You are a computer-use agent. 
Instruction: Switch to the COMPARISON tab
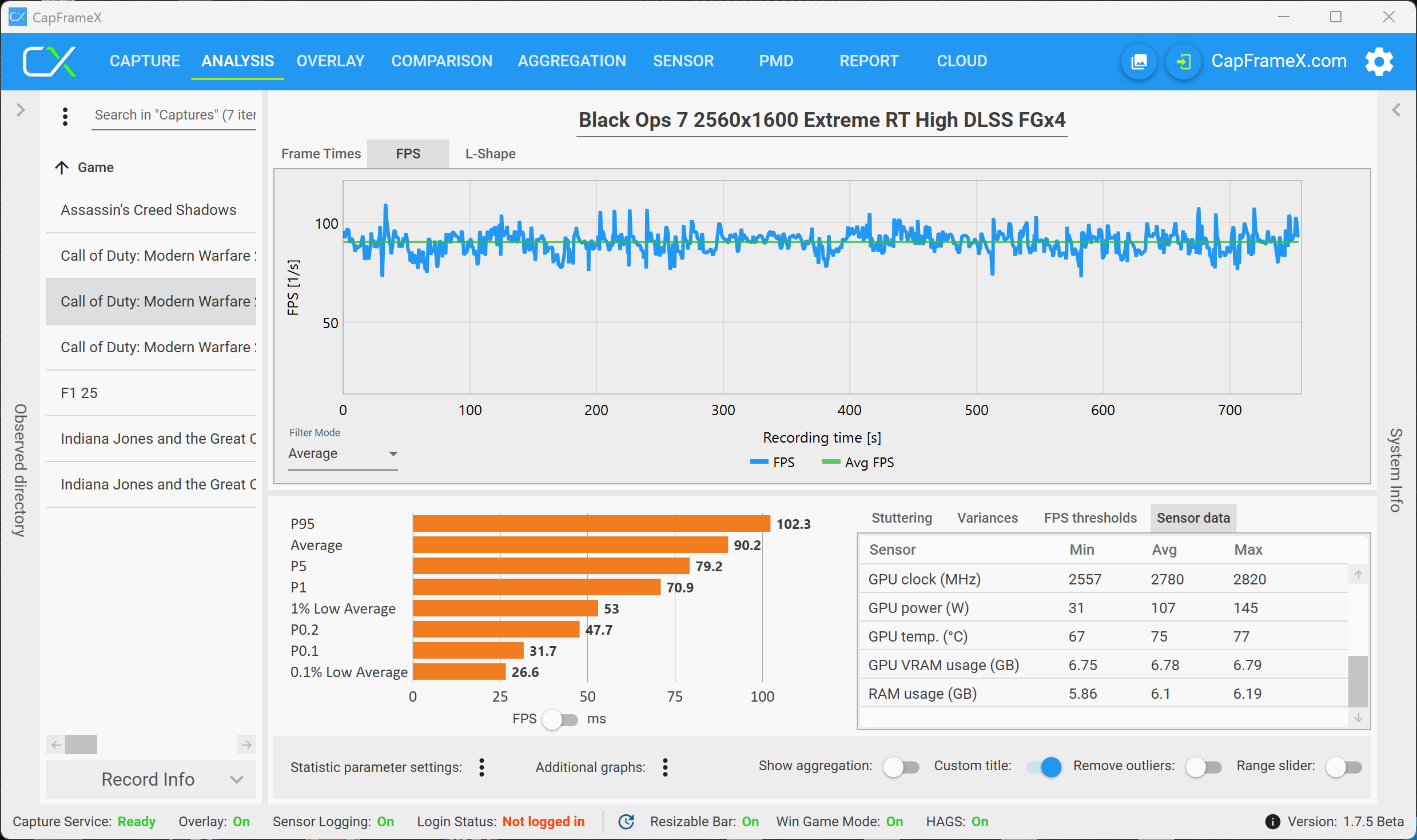[441, 61]
